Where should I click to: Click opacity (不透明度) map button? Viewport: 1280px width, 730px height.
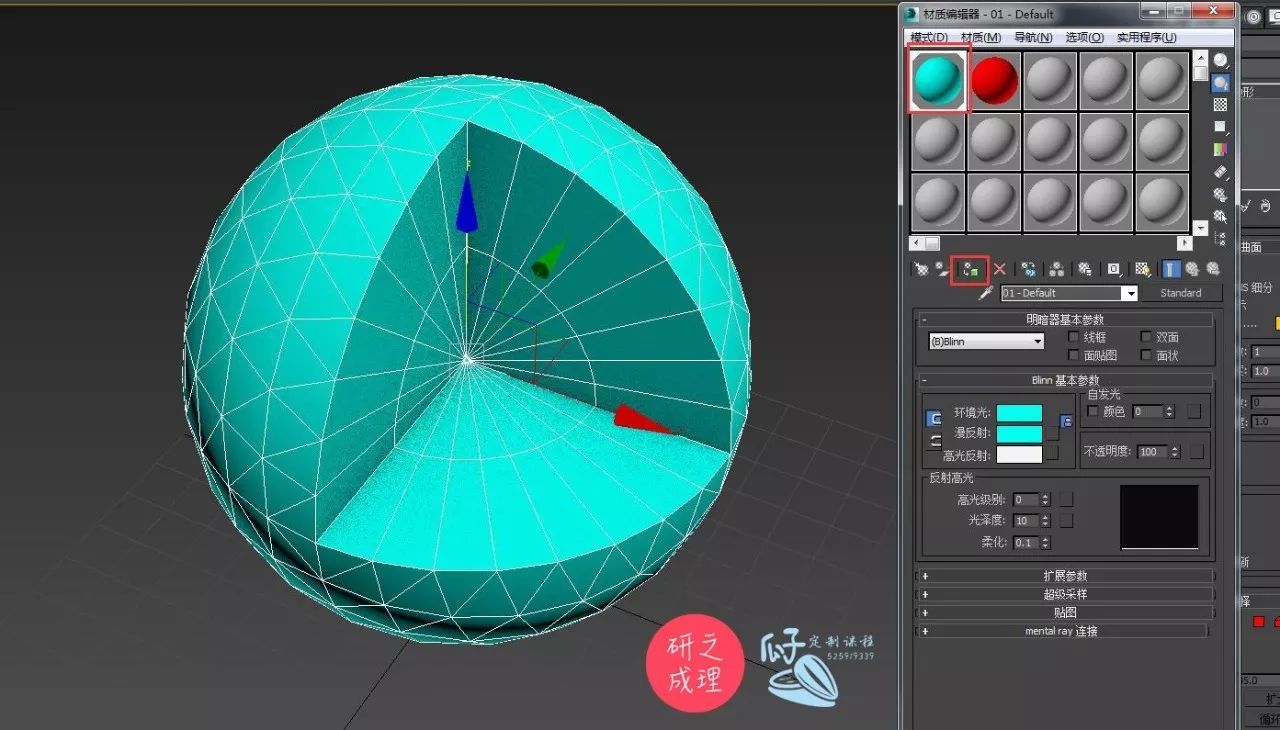[1196, 452]
